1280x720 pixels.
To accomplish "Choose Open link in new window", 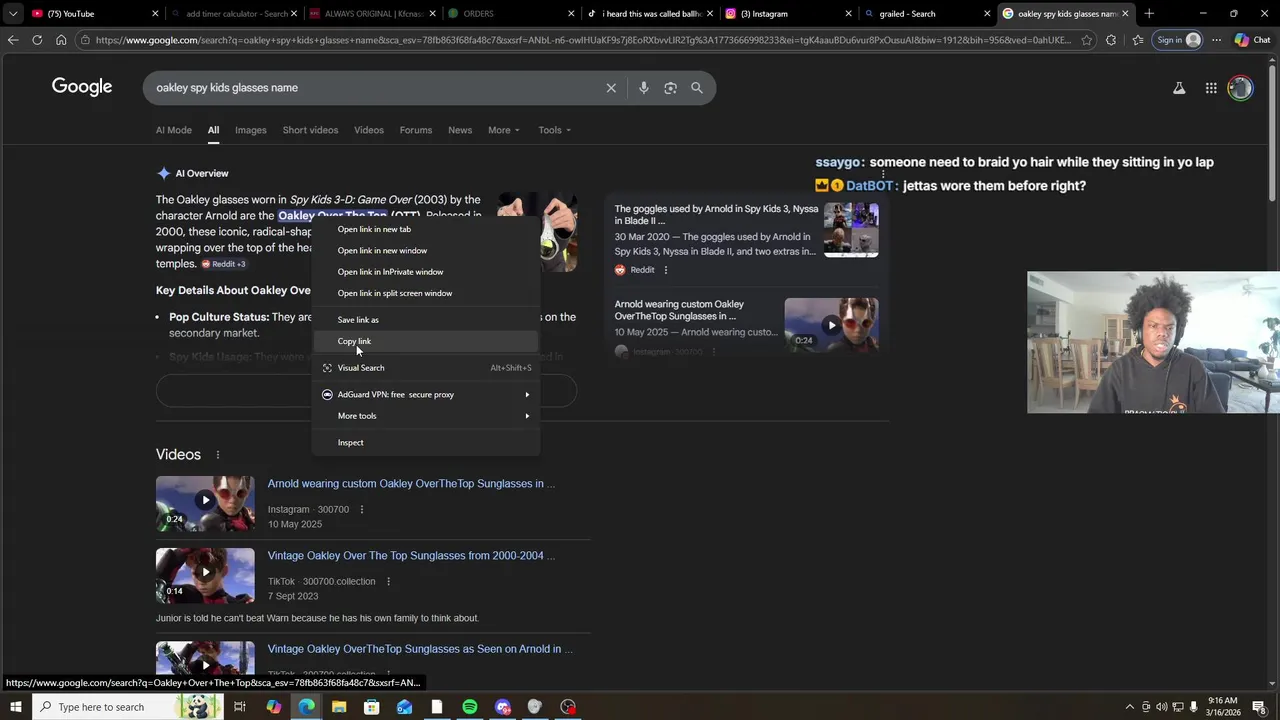I will click(x=426, y=251).
